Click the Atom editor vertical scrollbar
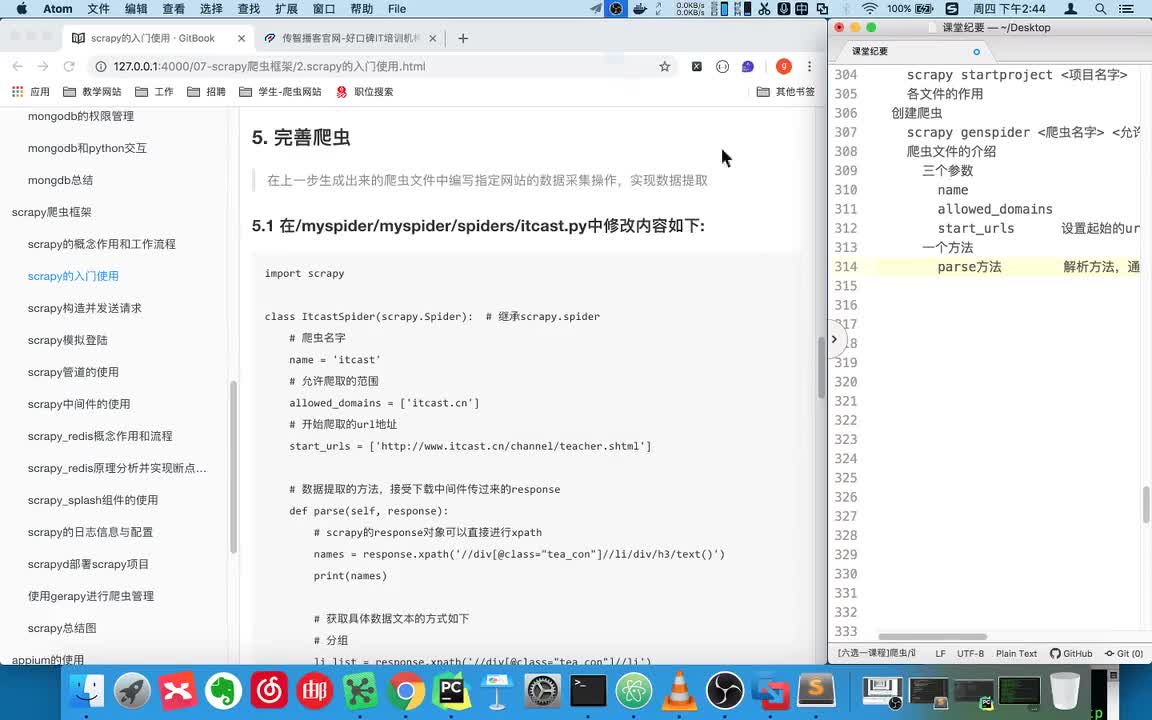Image resolution: width=1152 pixels, height=720 pixels. (x=1146, y=505)
